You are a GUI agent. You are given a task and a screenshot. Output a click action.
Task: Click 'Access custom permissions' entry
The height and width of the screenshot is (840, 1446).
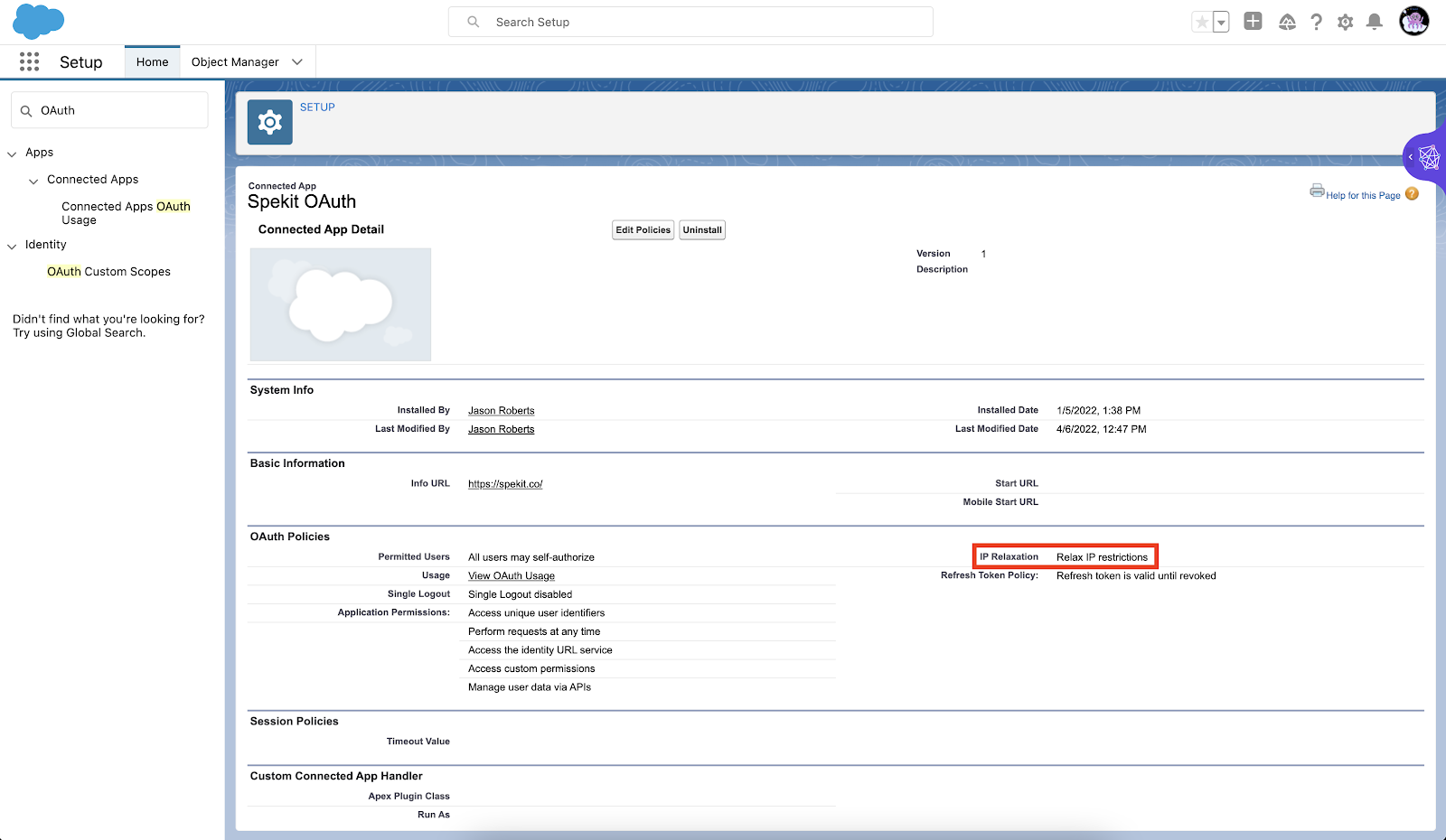(531, 668)
